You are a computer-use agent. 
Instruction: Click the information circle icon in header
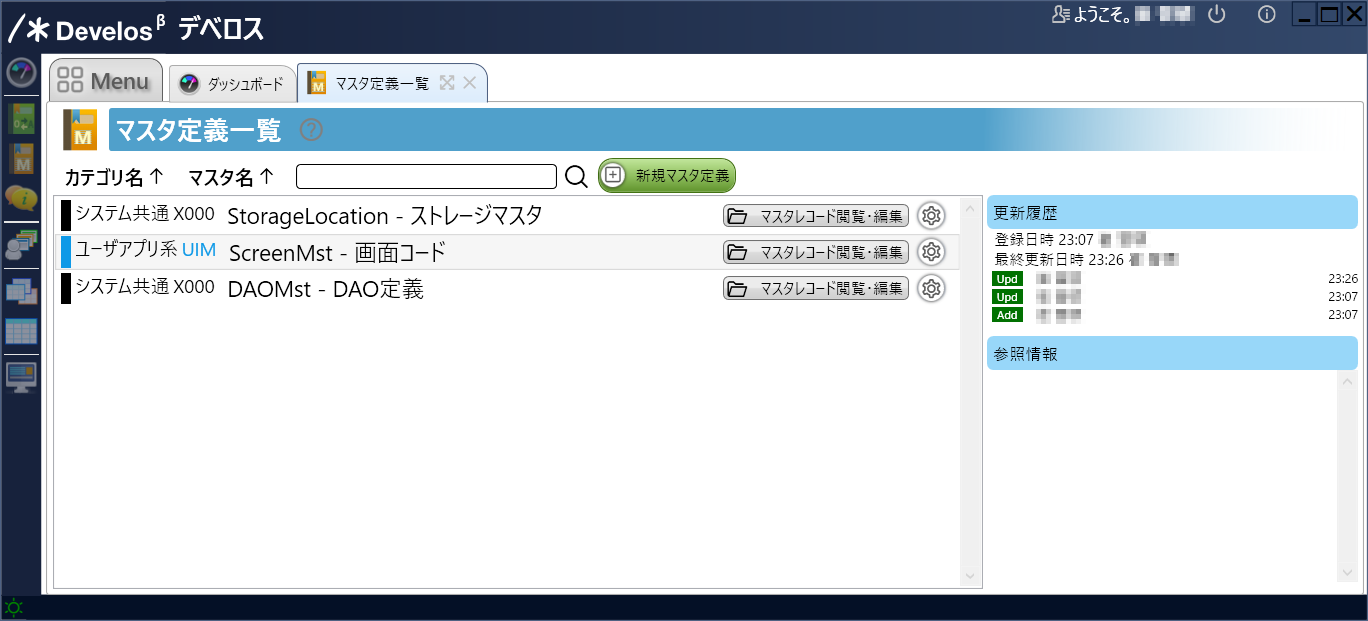pos(1266,15)
